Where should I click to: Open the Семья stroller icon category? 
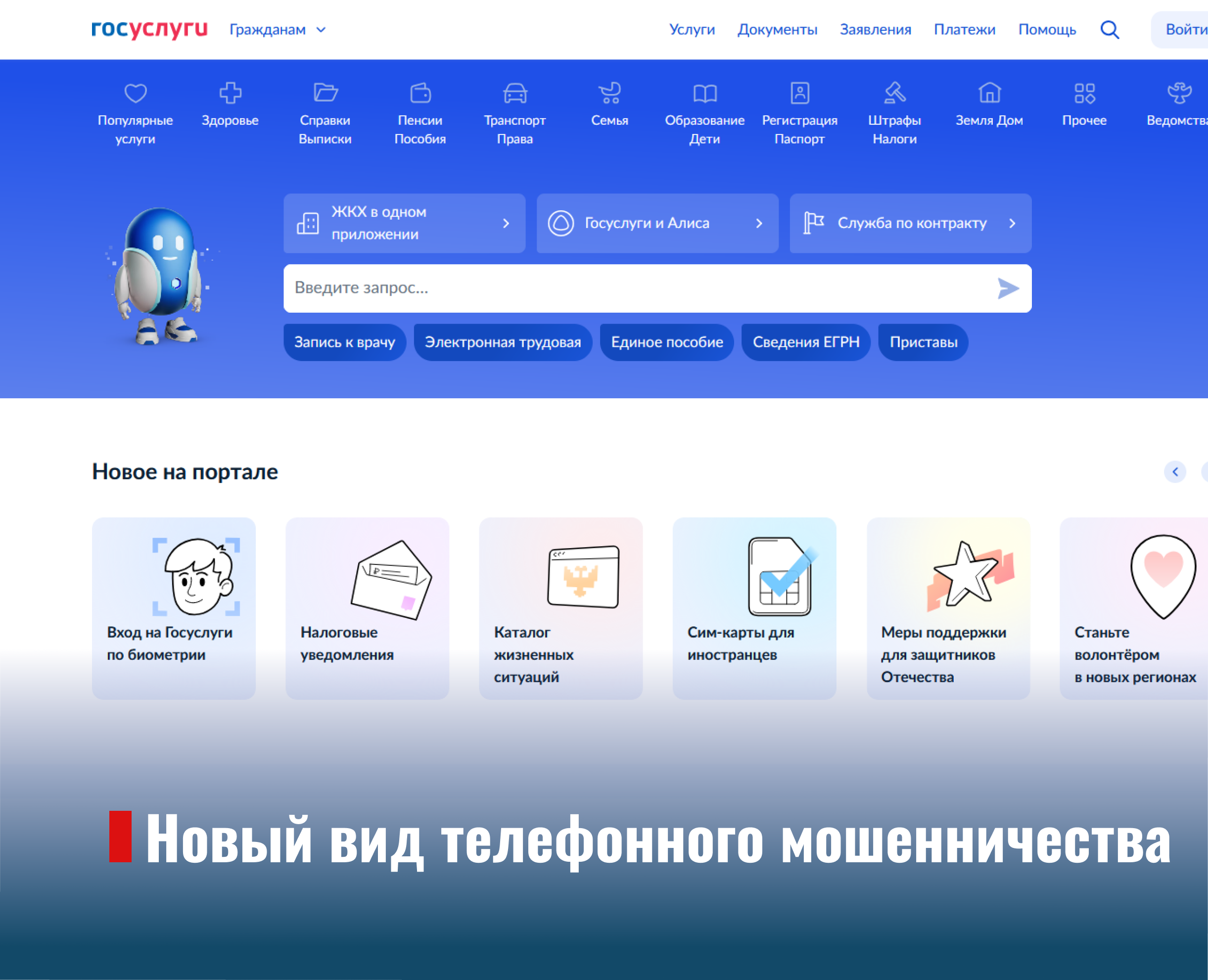(x=609, y=93)
